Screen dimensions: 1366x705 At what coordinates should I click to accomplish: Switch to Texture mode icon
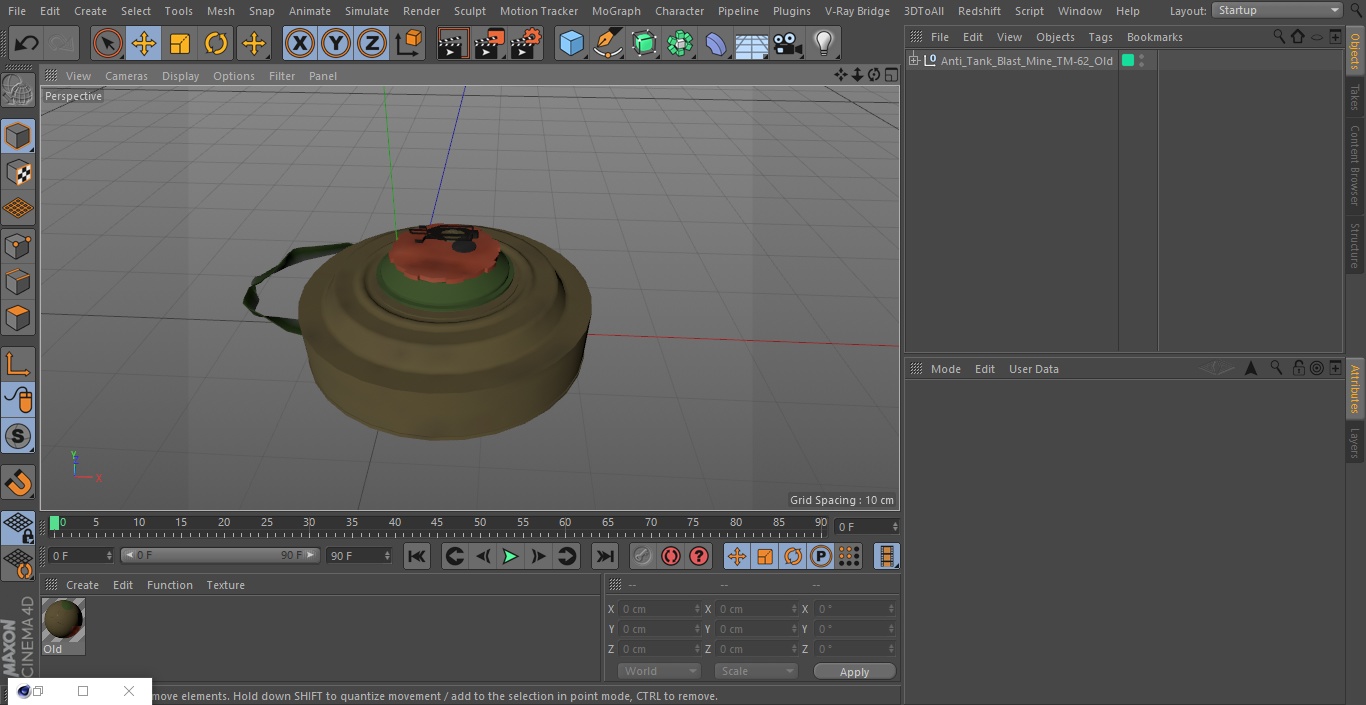point(18,172)
